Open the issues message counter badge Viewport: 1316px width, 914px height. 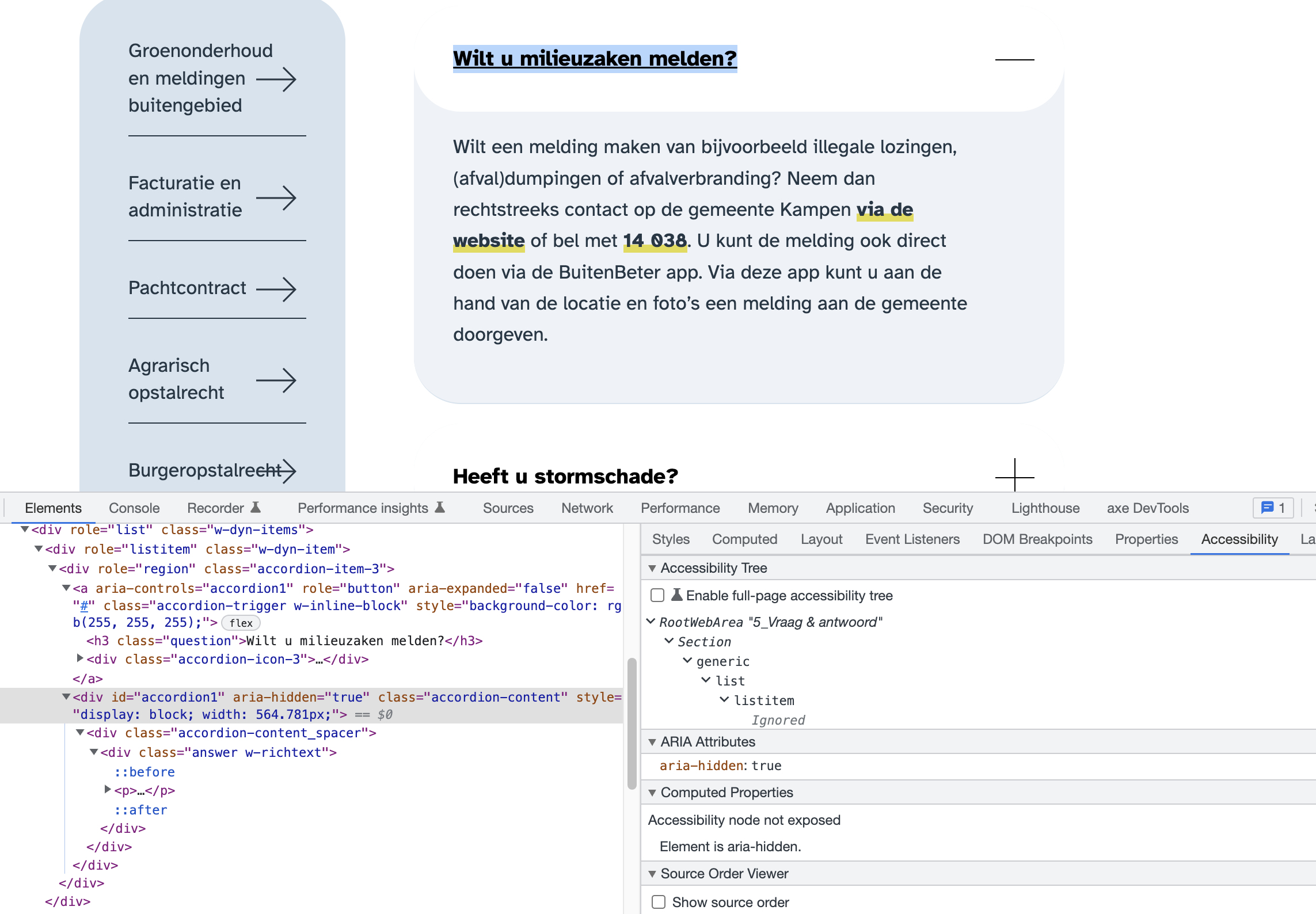point(1273,508)
